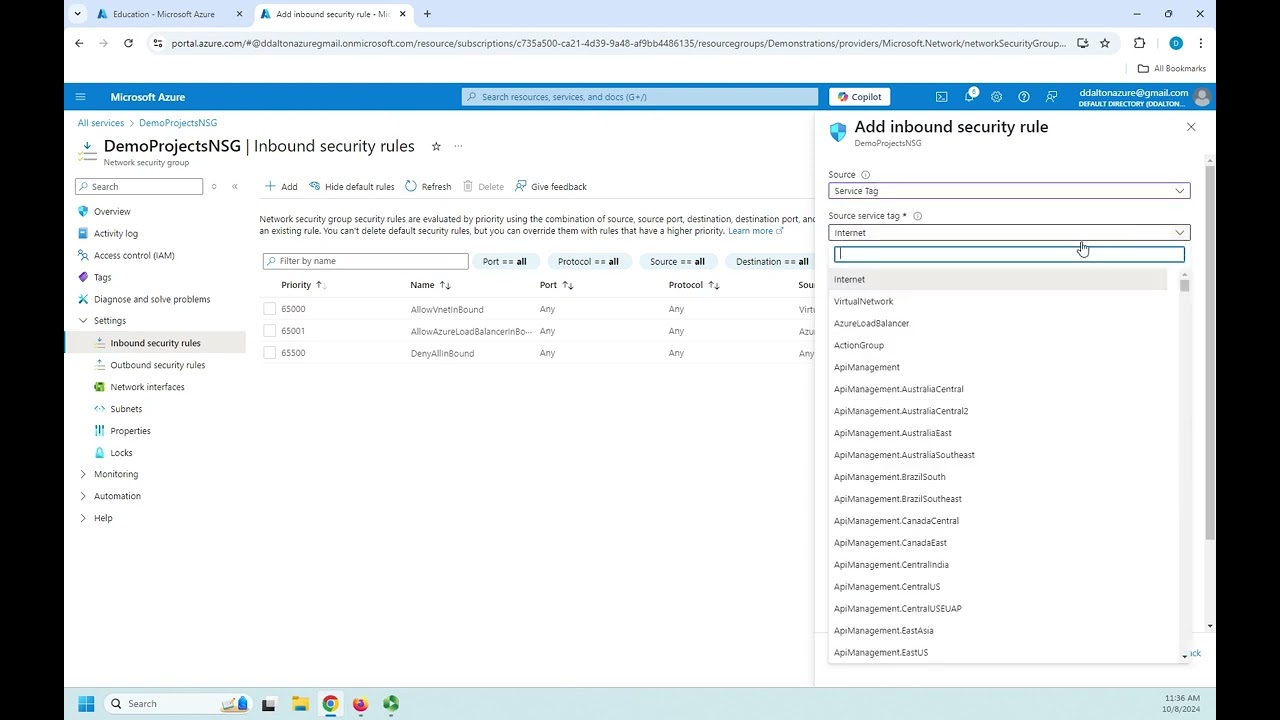This screenshot has height=720, width=1280.
Task: Open the Source dropdown showing Service Tag
Action: click(x=1009, y=191)
